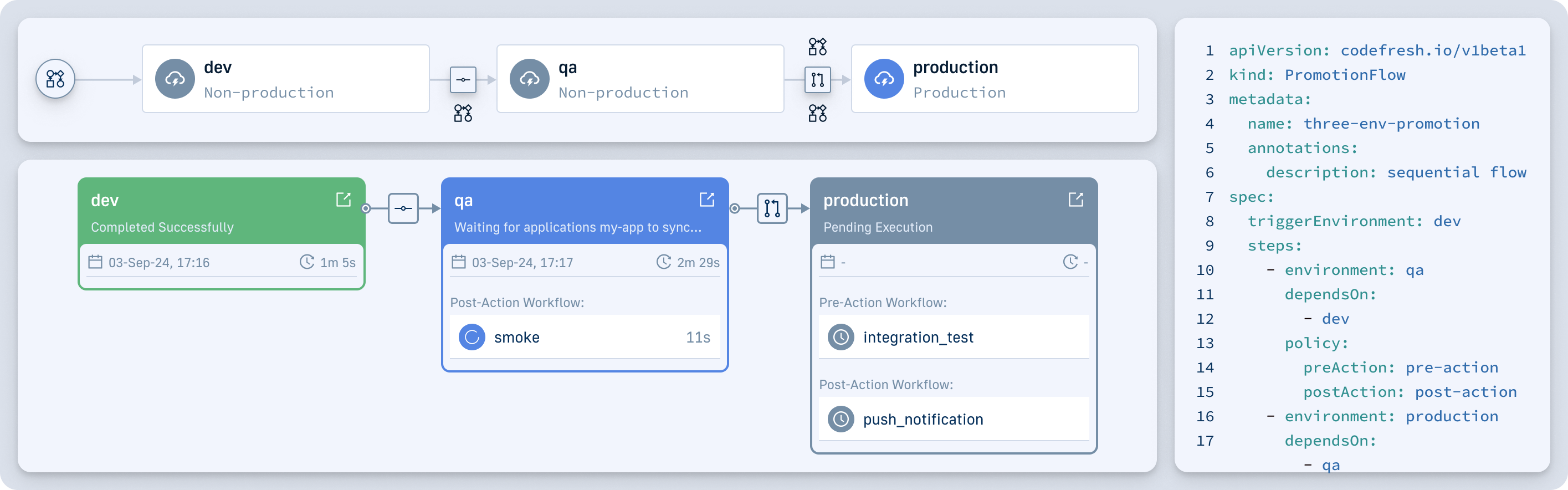The height and width of the screenshot is (490, 1568).
Task: Click the commit icon between dev and qa
Action: pos(463,80)
